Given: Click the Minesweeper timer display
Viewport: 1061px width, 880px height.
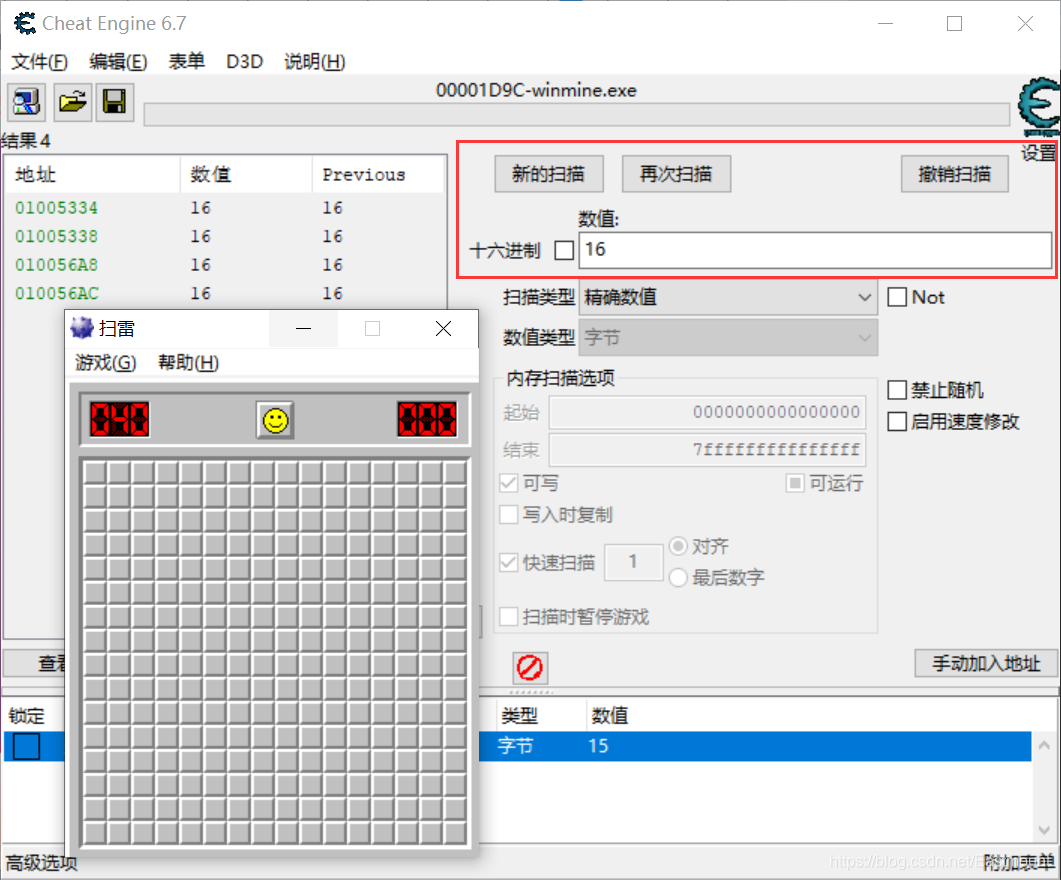Looking at the screenshot, I should point(427,419).
